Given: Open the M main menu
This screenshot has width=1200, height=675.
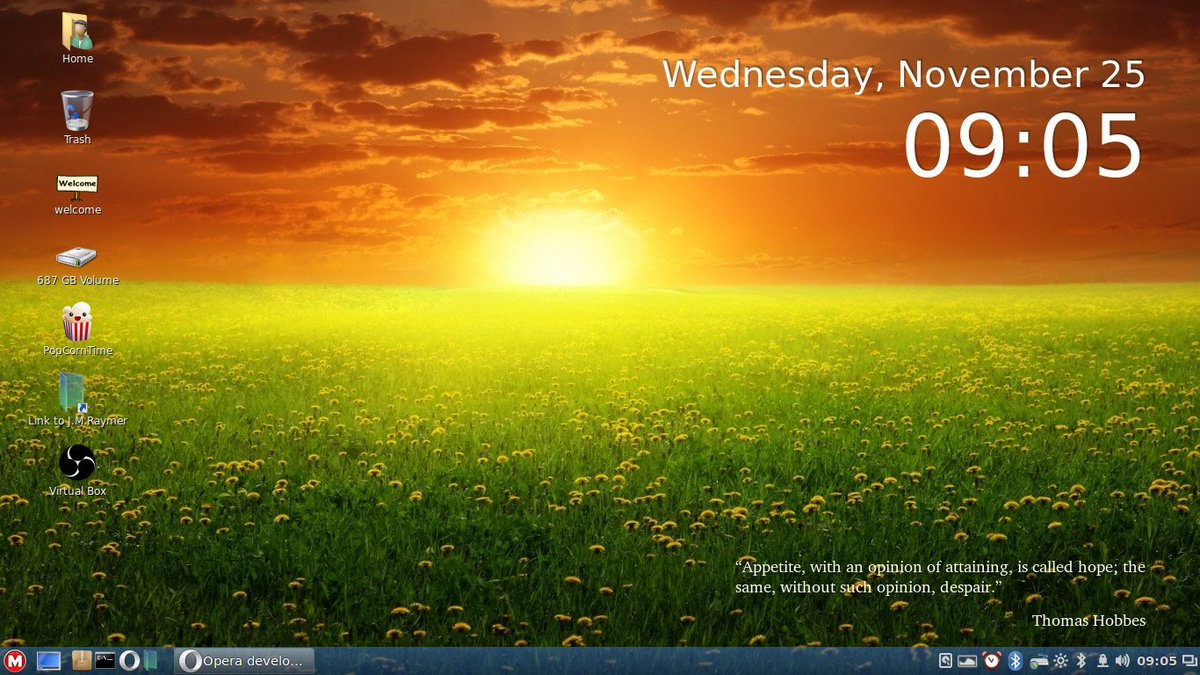Looking at the screenshot, I should (14, 660).
